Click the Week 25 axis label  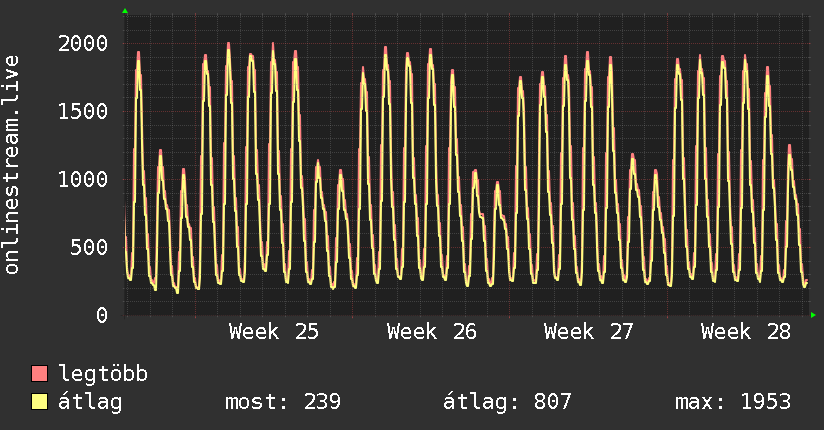pyautogui.click(x=274, y=332)
